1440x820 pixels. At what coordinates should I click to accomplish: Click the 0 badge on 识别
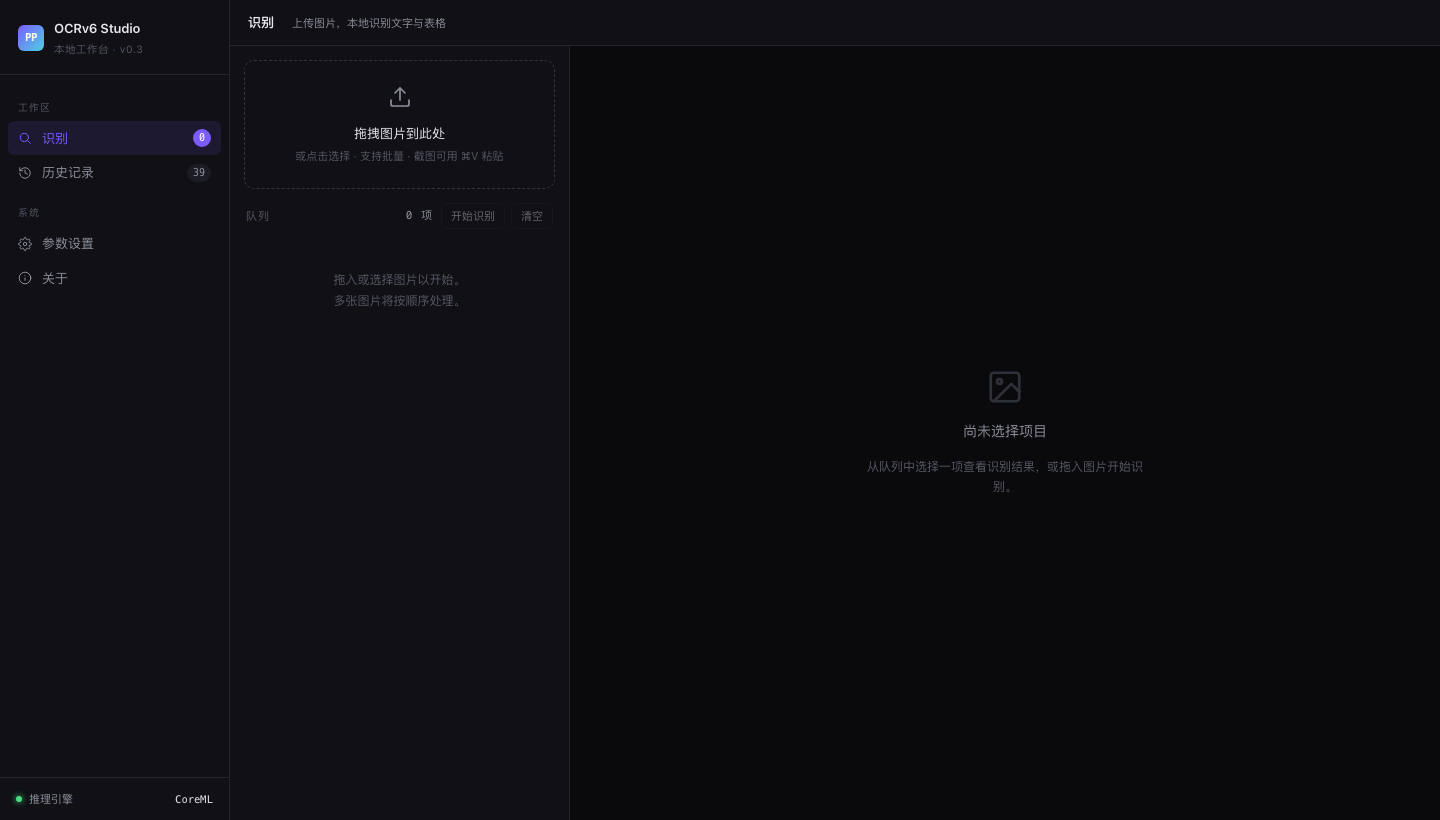(202, 138)
